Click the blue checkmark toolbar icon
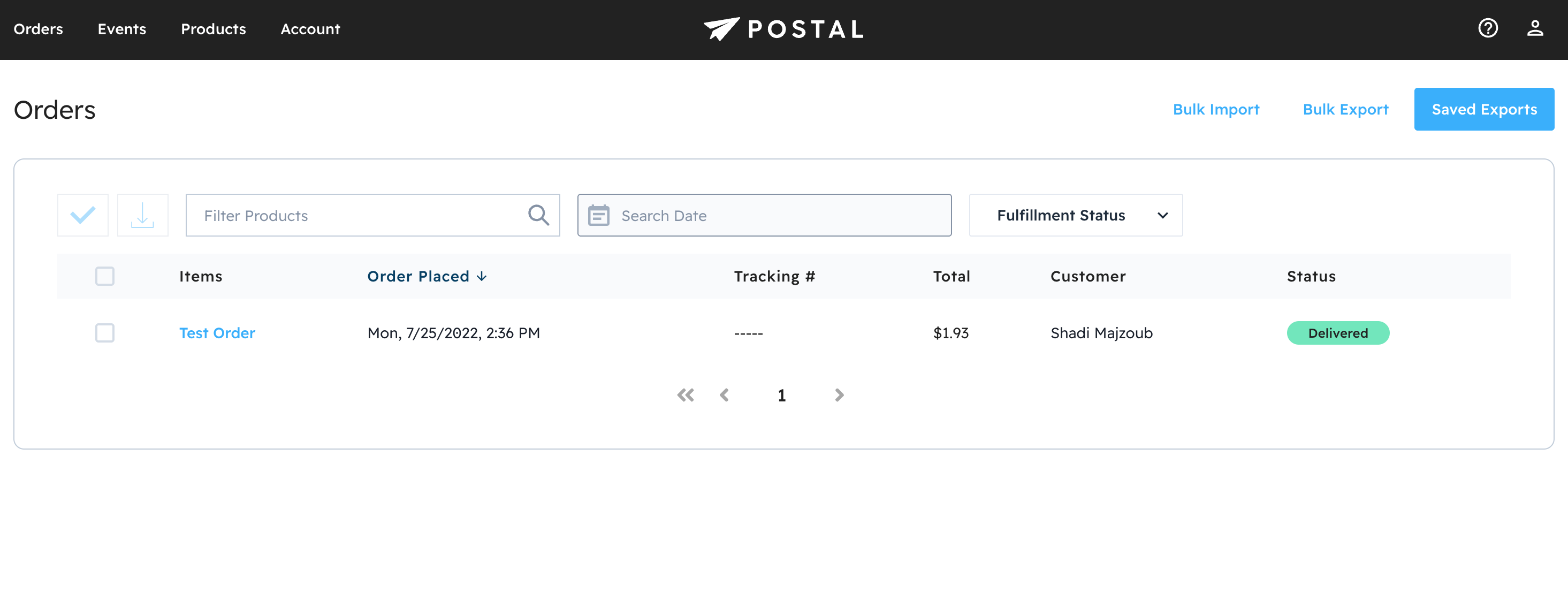The height and width of the screenshot is (608, 1568). [83, 215]
